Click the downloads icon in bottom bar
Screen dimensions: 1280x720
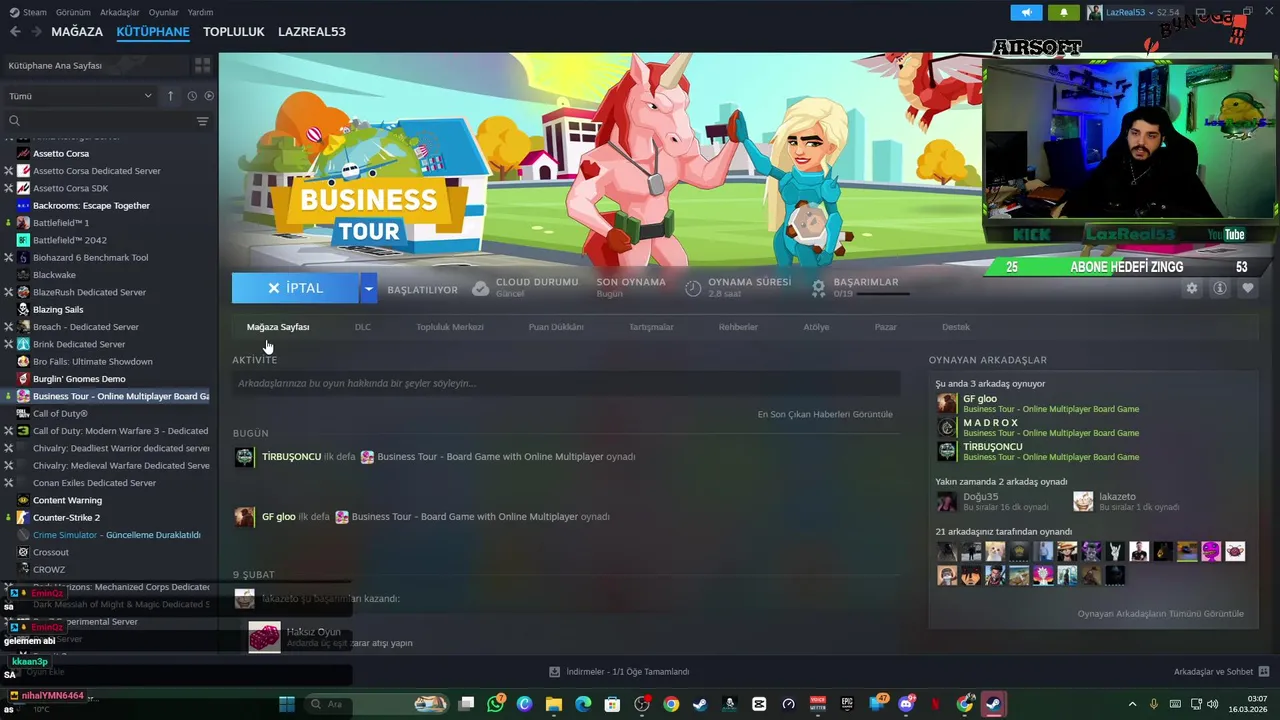pos(555,672)
